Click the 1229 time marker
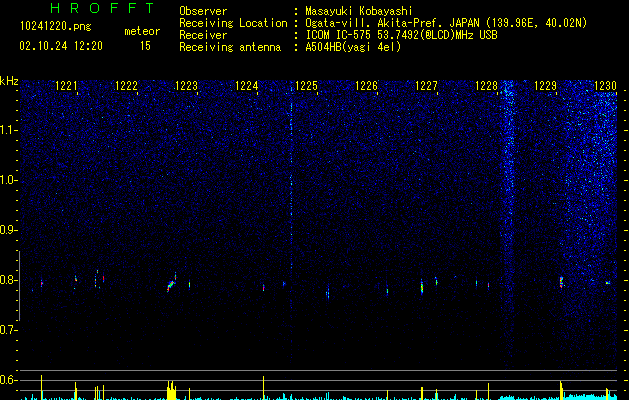The width and height of the screenshot is (629, 400). (546, 85)
